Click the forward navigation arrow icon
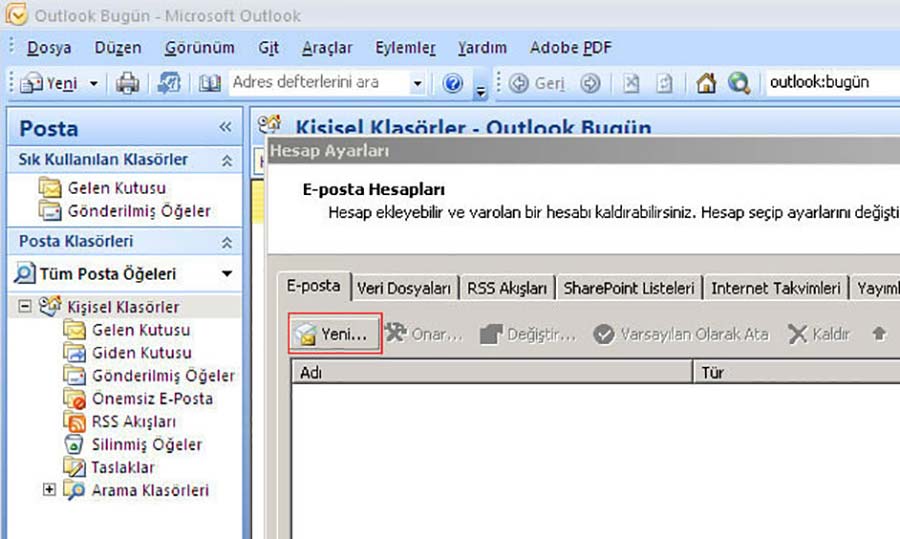Image resolution: width=900 pixels, height=539 pixels. tap(590, 84)
